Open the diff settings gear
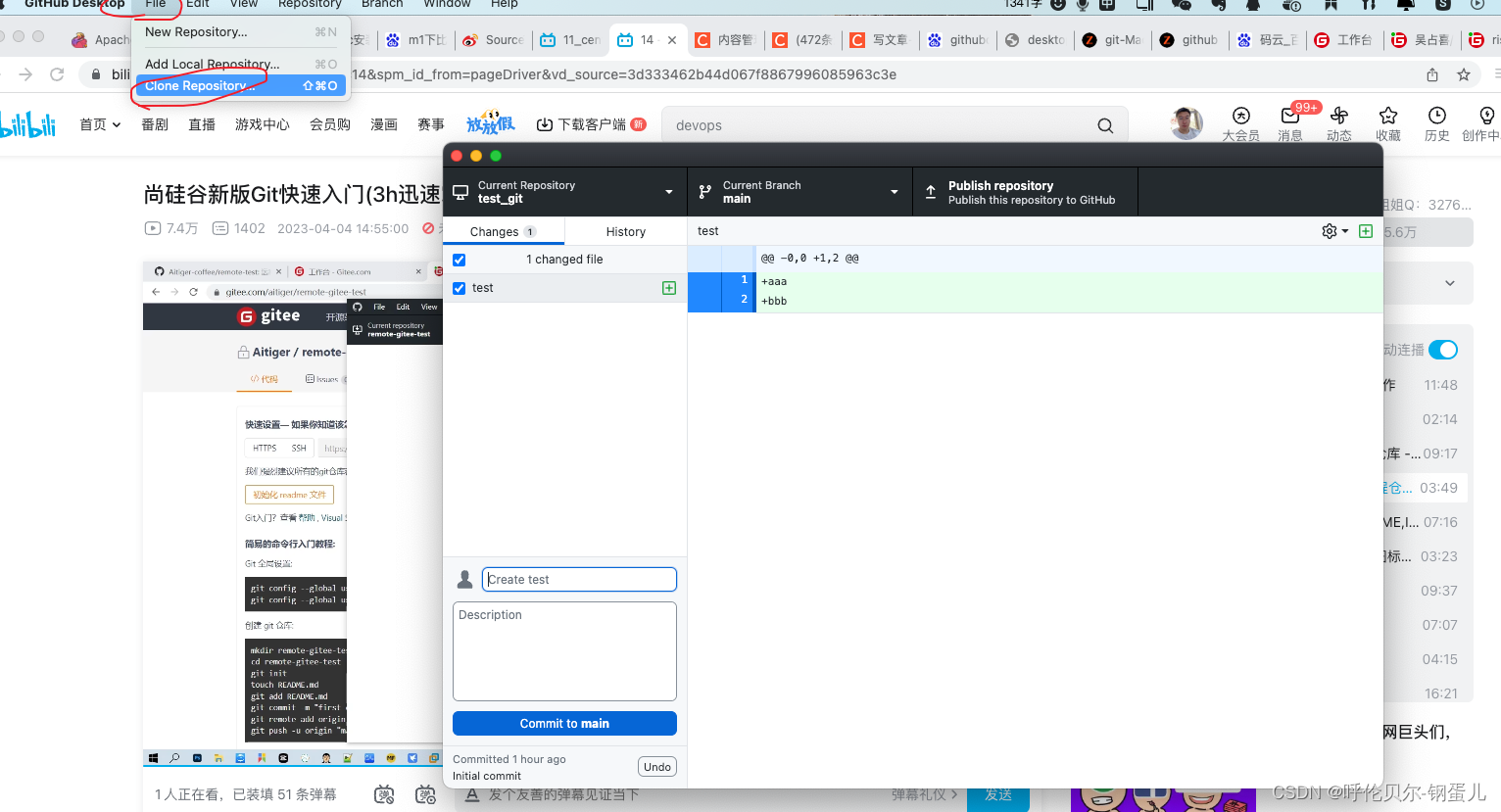This screenshot has width=1501, height=812. [x=1330, y=231]
